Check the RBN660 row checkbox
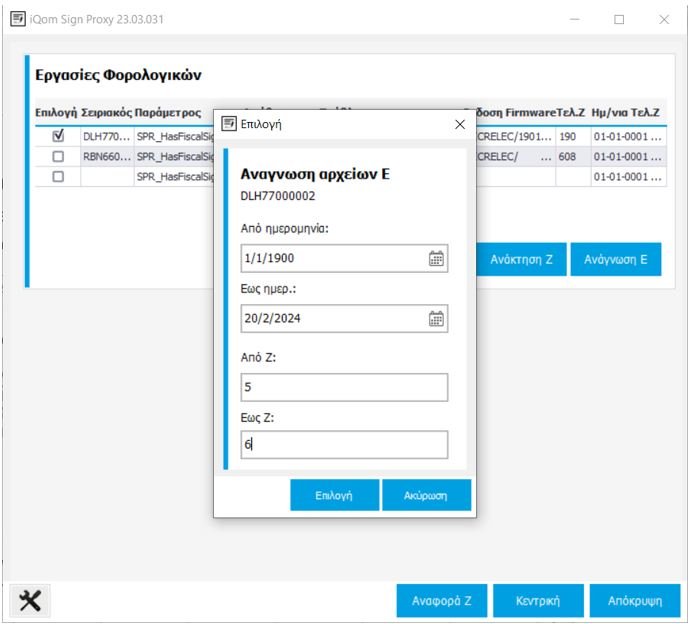 pos(58,157)
